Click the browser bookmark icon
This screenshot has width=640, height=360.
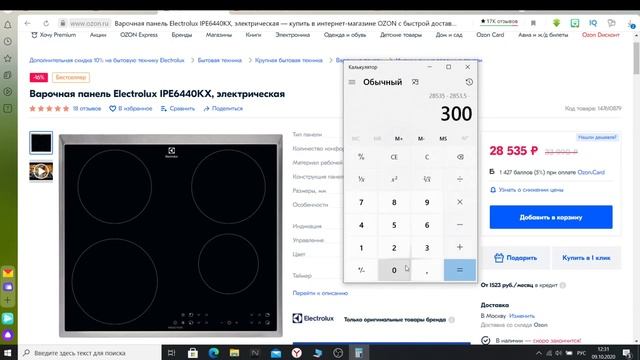[x=533, y=23]
